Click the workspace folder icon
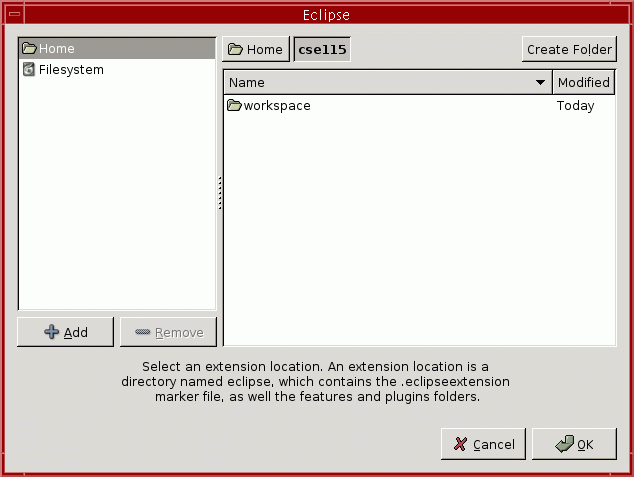The width and height of the screenshot is (634, 477). pos(234,106)
